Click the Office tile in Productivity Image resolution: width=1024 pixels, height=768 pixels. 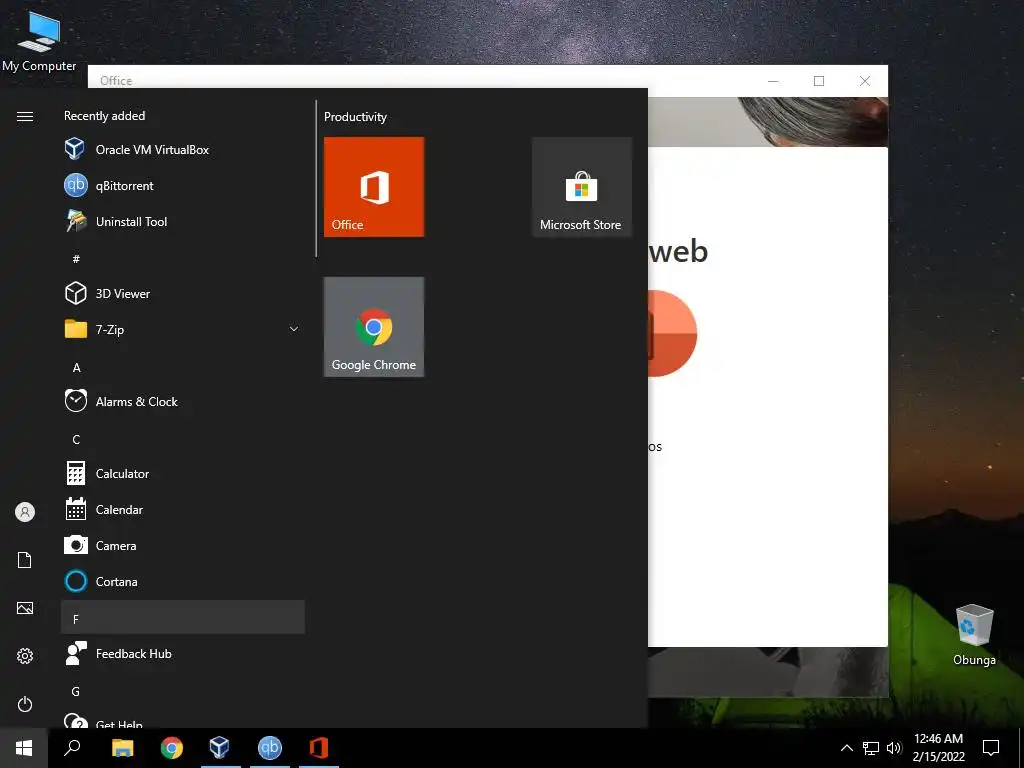[x=374, y=187]
